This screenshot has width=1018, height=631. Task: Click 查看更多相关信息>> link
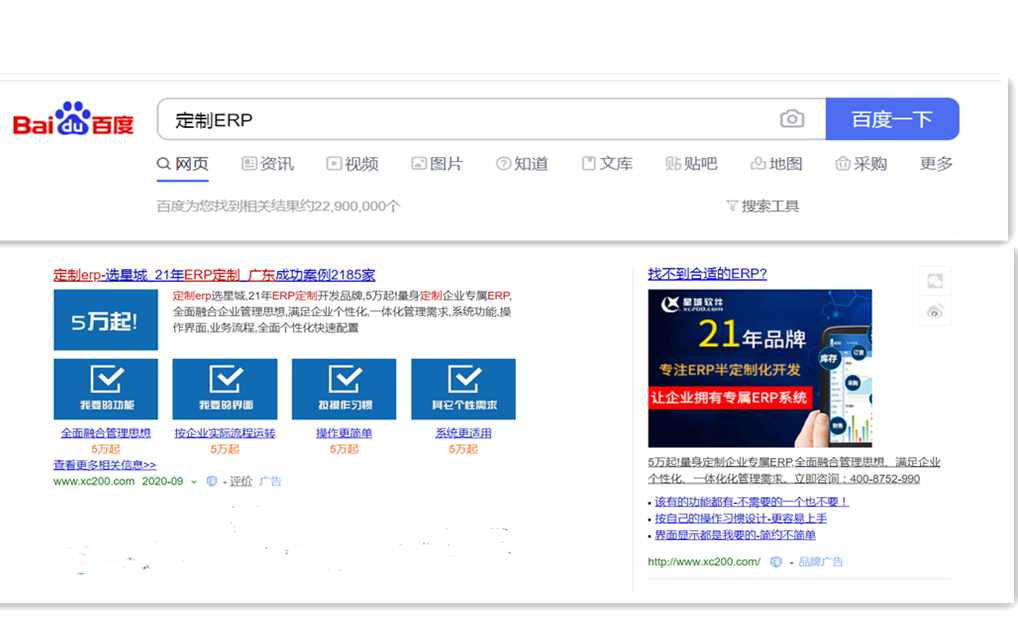click(x=105, y=465)
